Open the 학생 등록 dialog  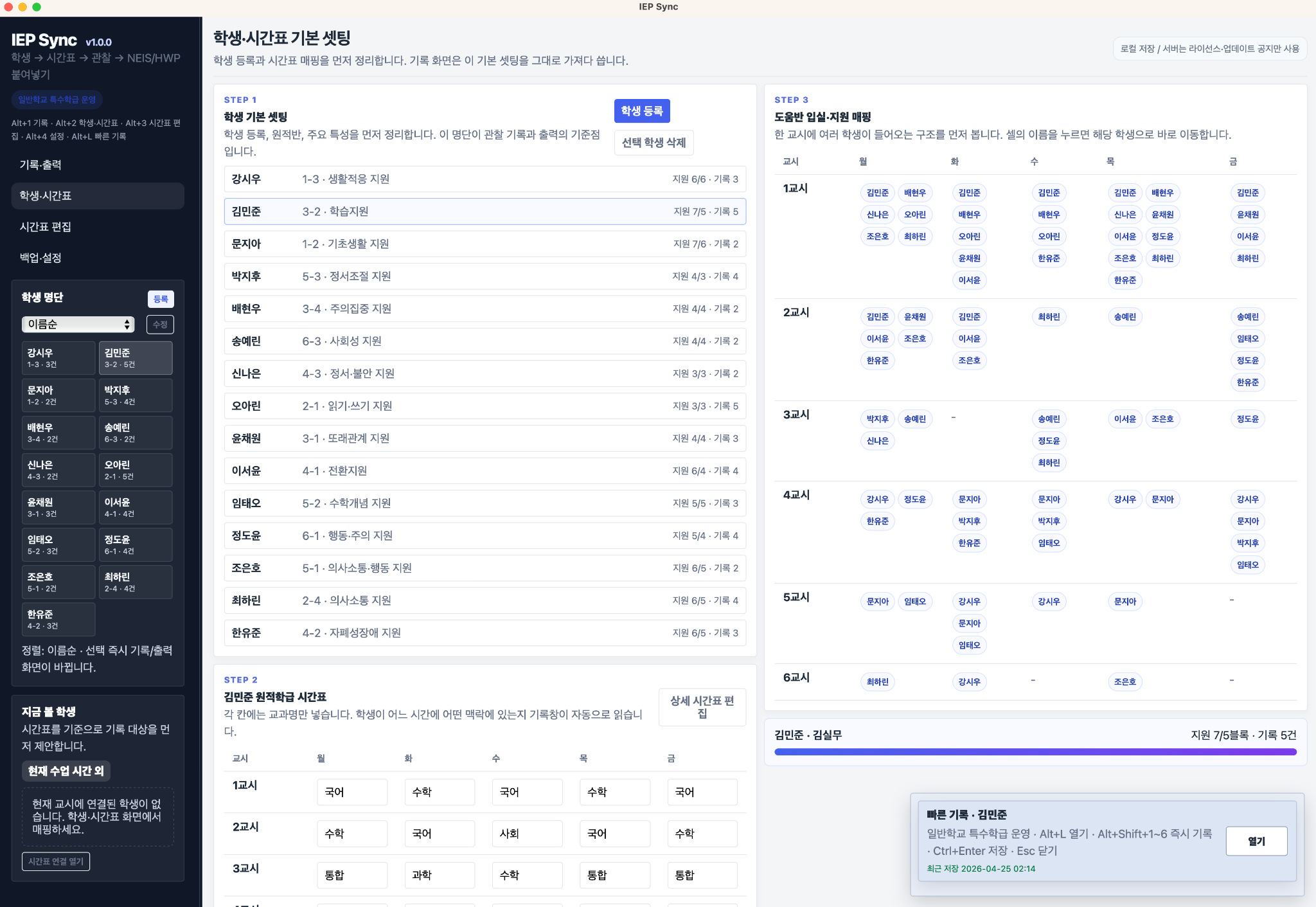click(641, 111)
